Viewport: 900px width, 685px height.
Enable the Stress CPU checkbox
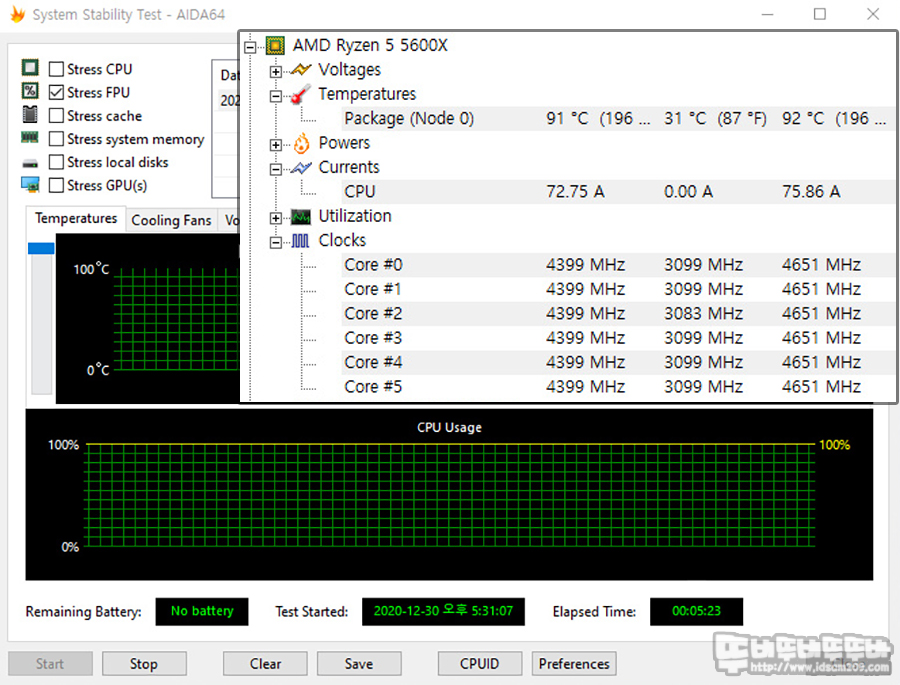point(56,69)
